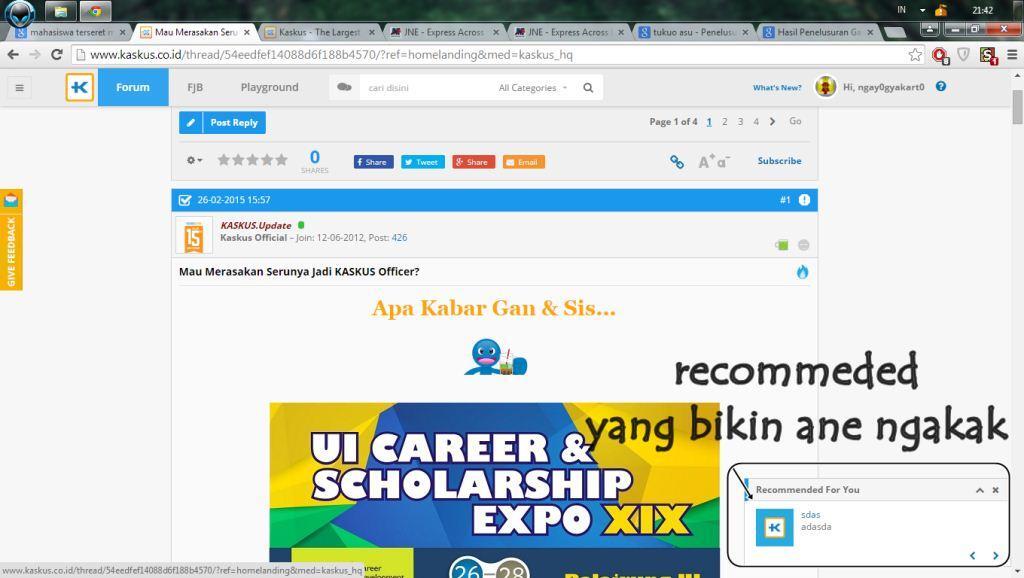The image size is (1024, 578).
Task: Click the hot thread flame icon
Action: (803, 272)
